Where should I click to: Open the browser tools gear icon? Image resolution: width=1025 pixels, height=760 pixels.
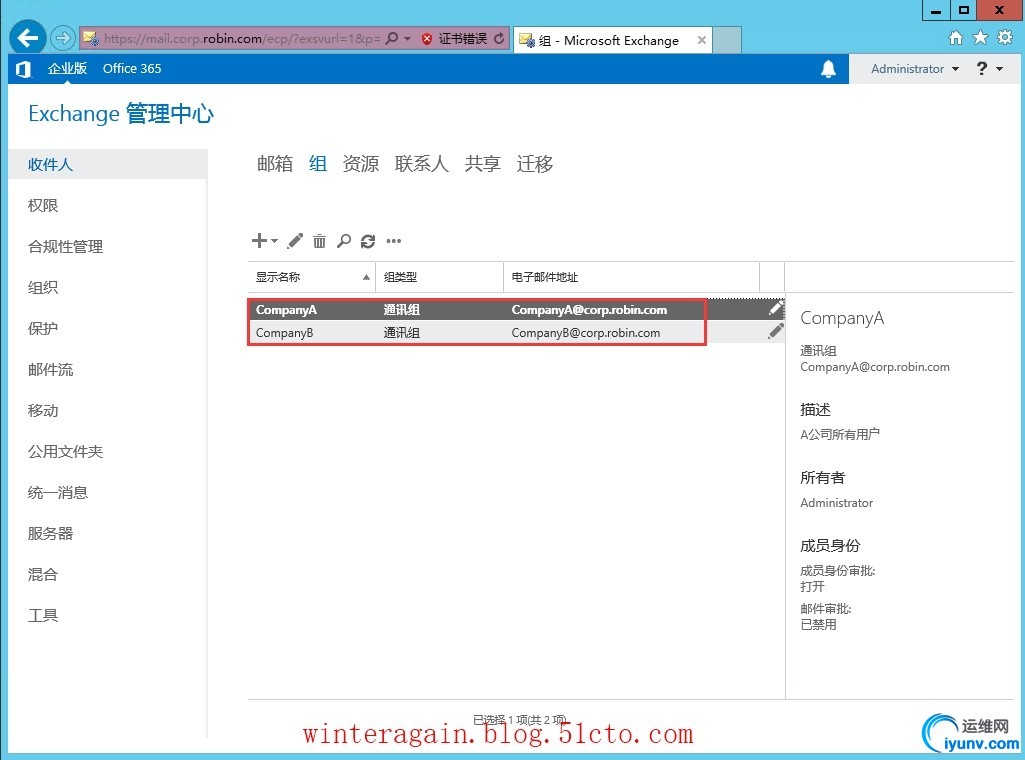pos(1005,38)
